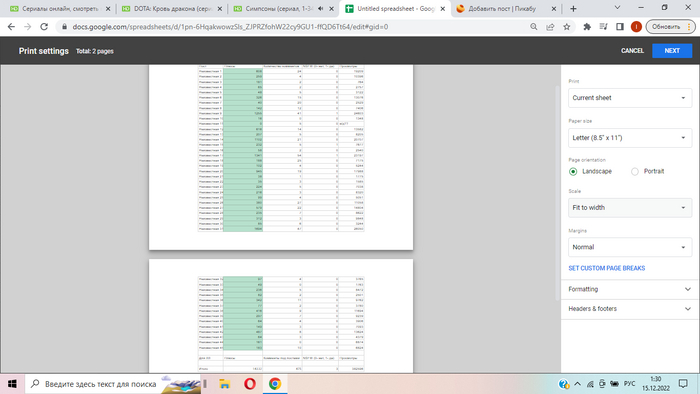Open the Windows Start menu
Image resolution: width=700 pixels, height=394 pixels.
[x=12, y=384]
